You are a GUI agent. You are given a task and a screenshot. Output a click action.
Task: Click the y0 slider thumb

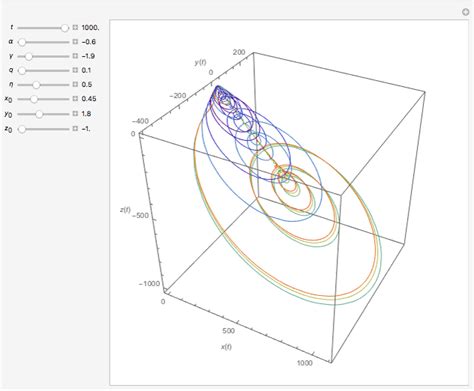pyautogui.click(x=39, y=114)
